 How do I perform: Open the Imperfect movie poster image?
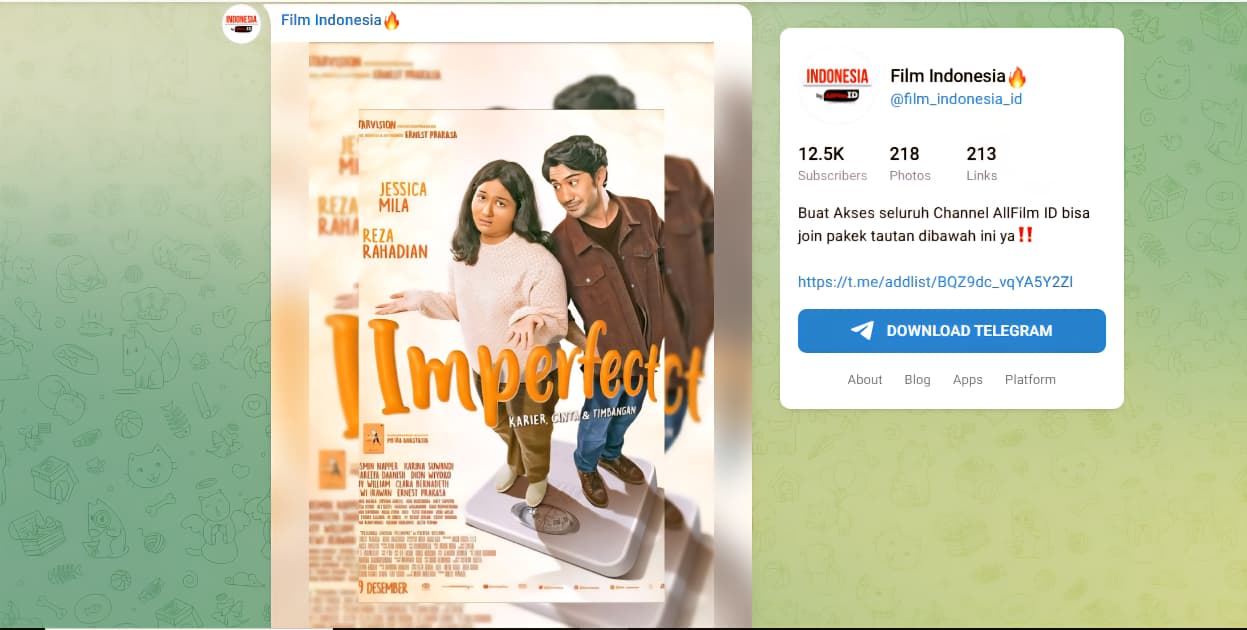(511, 335)
